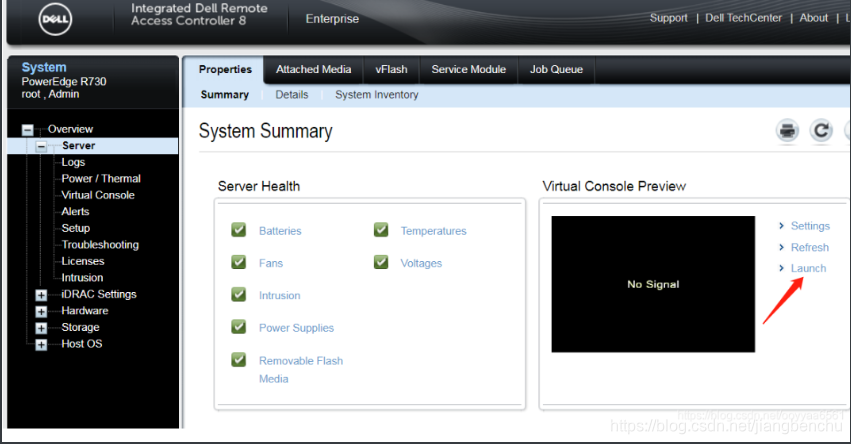Image resolution: width=851 pixels, height=444 pixels.
Task: Click the Voltages green check status icon
Action: pyautogui.click(x=381, y=262)
